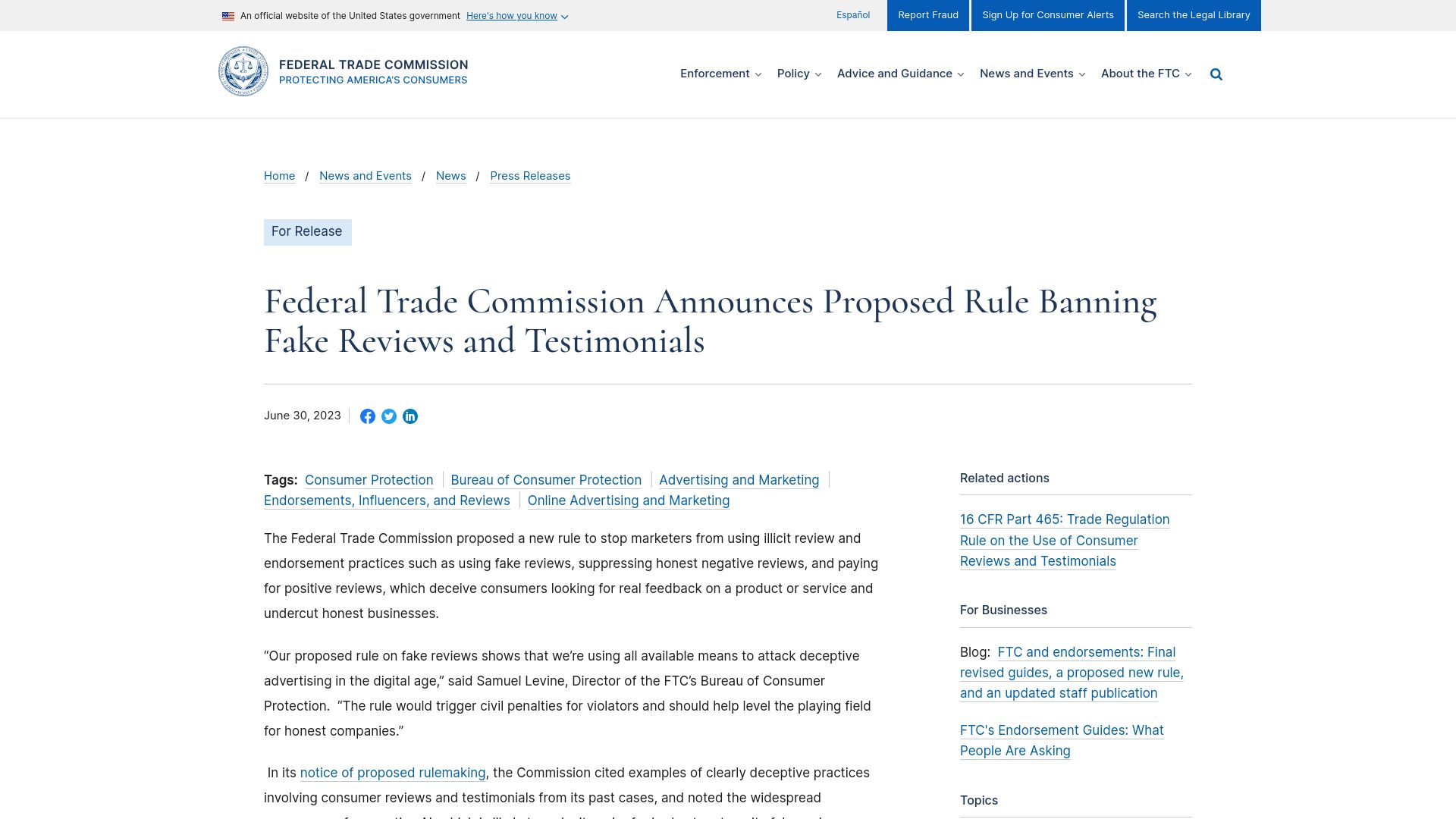
Task: Open the Policy dropdown menu
Action: (799, 74)
